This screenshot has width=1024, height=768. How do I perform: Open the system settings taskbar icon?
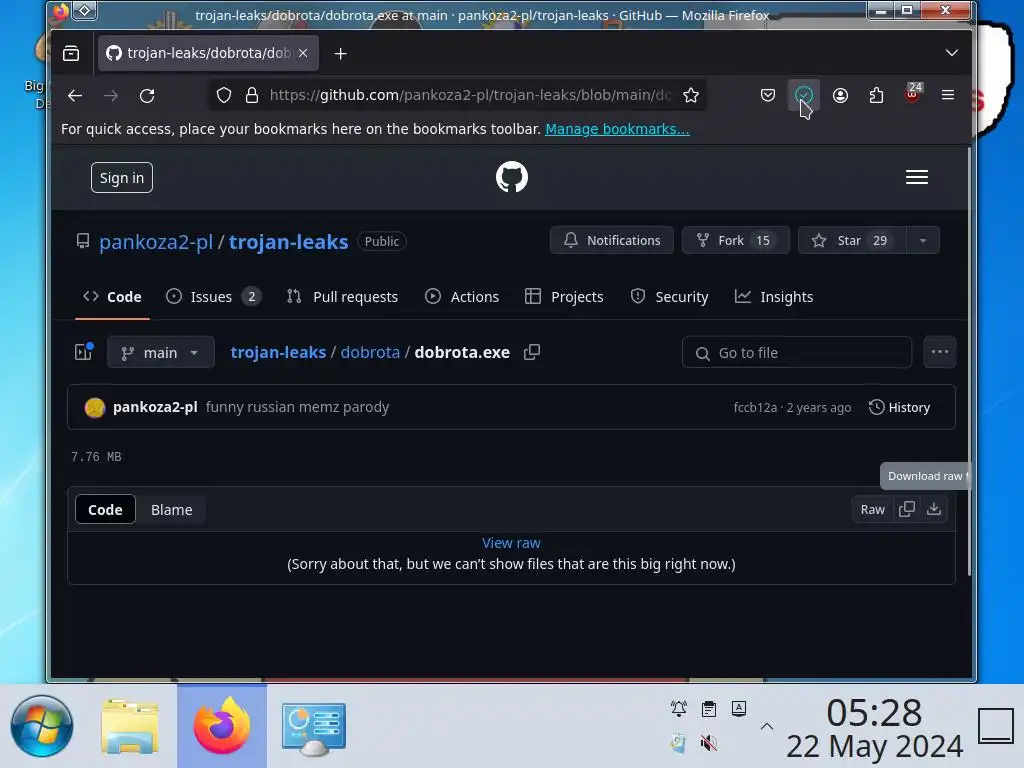click(x=313, y=729)
